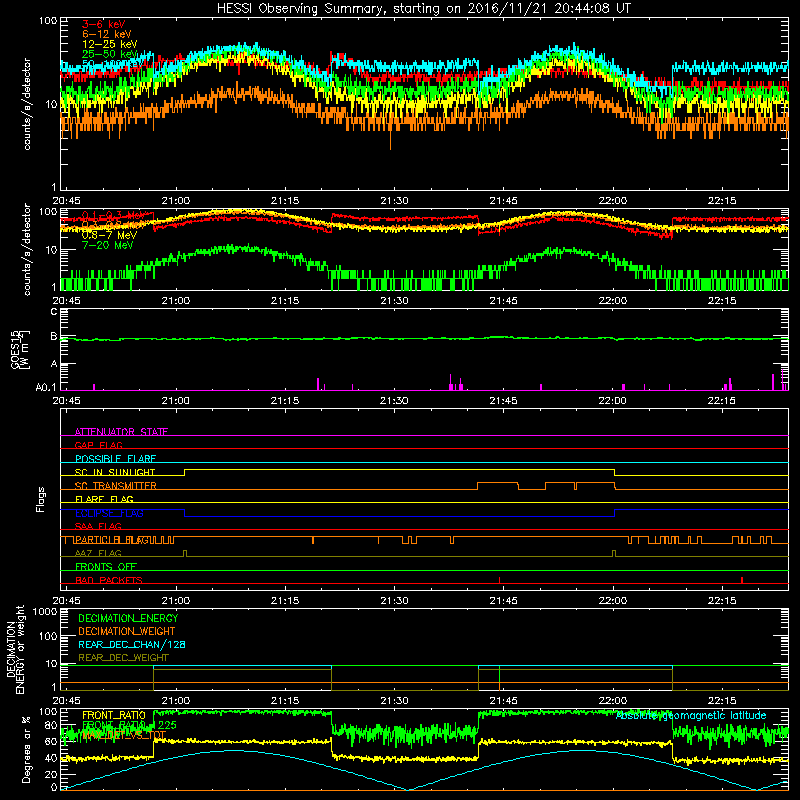Click the REAR_DEC_CHAN/128 legend label
This screenshot has width=800, height=800.
tap(132, 644)
